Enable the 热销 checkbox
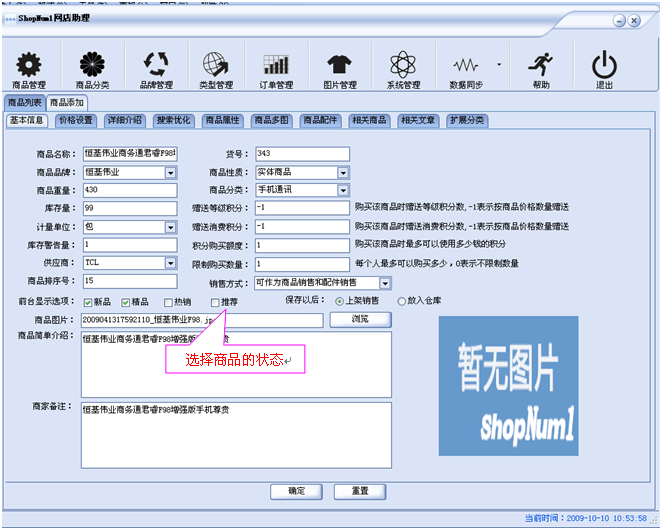 [168, 302]
